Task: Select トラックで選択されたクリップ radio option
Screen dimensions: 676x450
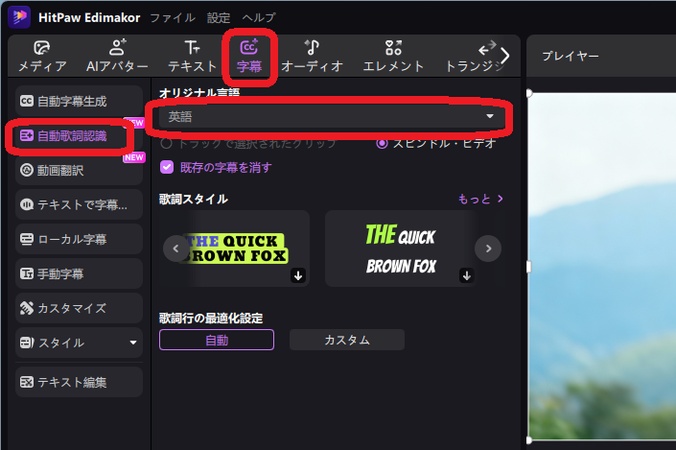Action: click(247, 144)
